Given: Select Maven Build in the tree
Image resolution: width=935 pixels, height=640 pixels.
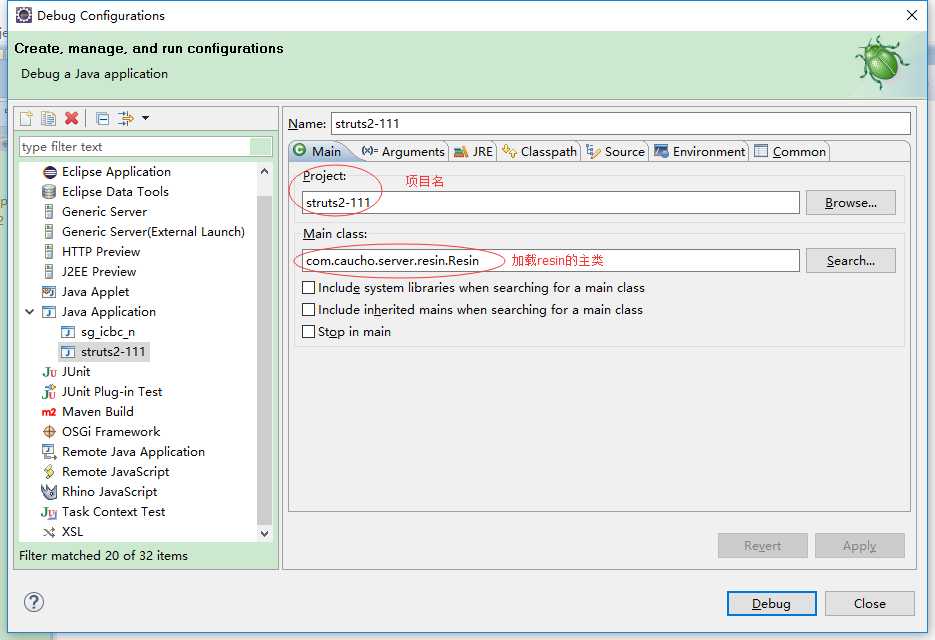Looking at the screenshot, I should click(x=98, y=412).
